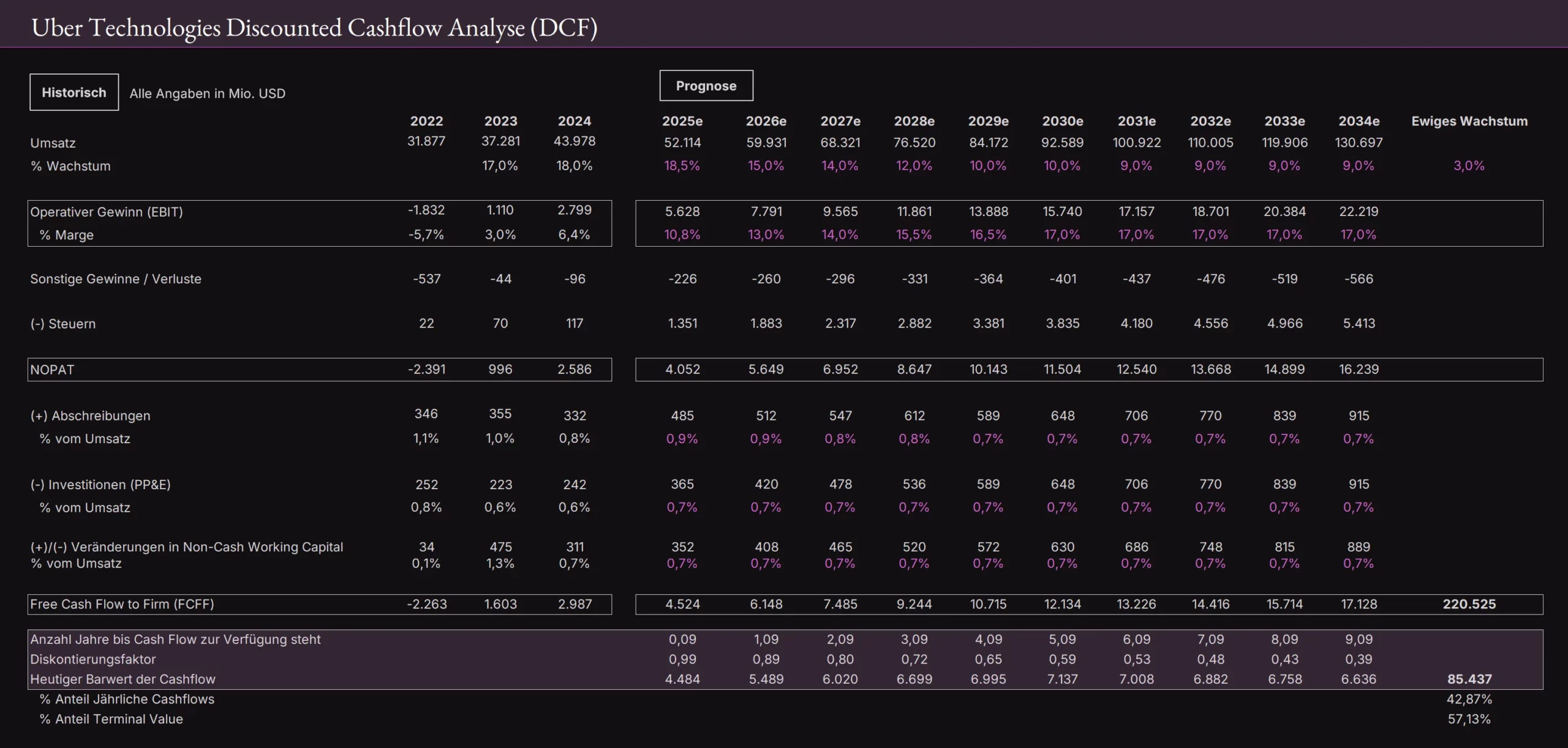Select NOPAT value 16.239
Image resolution: width=1568 pixels, height=748 pixels.
tap(1359, 370)
